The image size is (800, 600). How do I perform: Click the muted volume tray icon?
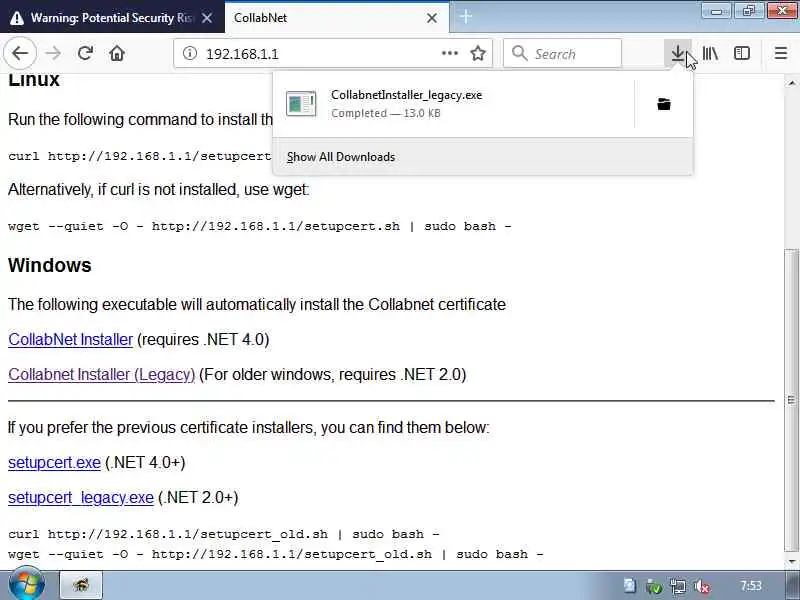[x=703, y=586]
